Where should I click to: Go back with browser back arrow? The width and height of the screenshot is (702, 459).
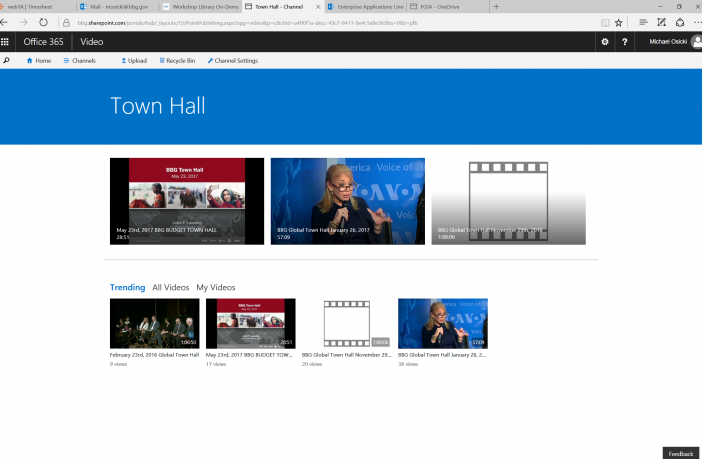pos(4,22)
